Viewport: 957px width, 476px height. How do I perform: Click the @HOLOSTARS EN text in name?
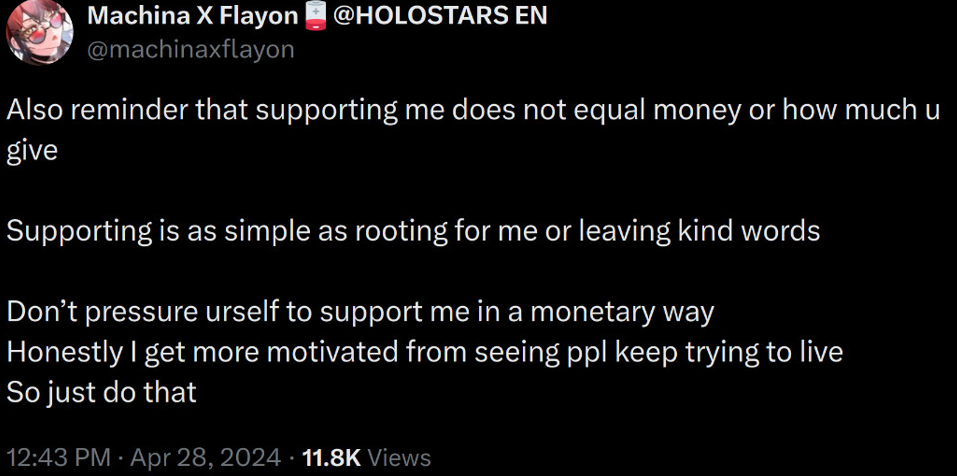click(440, 16)
